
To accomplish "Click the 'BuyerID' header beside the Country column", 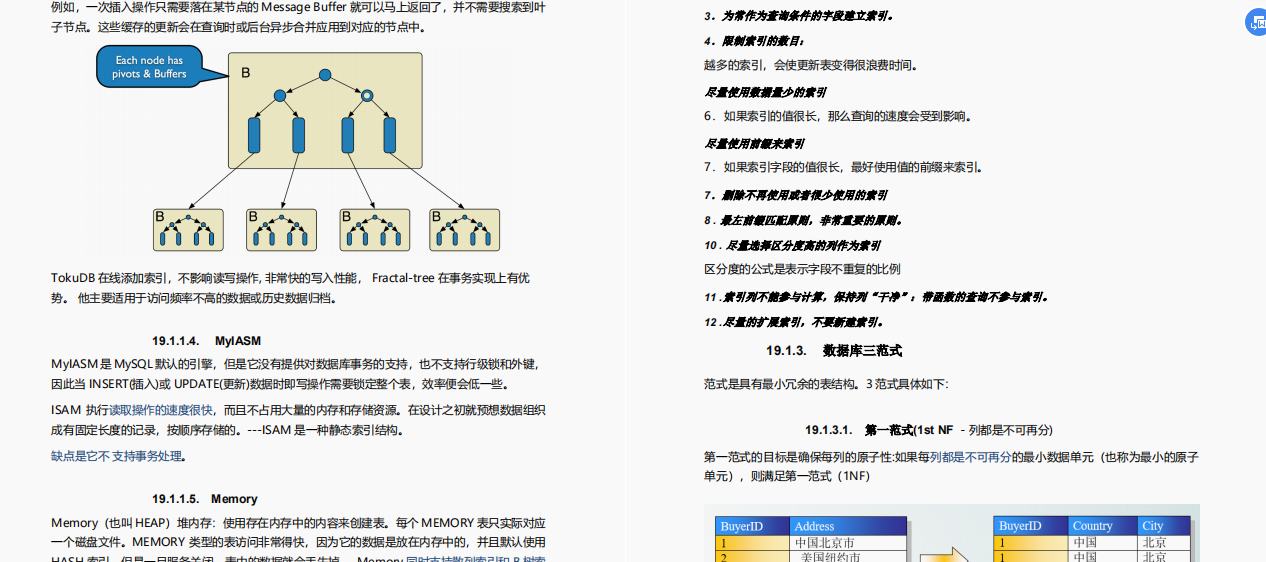I will [1031, 526].
